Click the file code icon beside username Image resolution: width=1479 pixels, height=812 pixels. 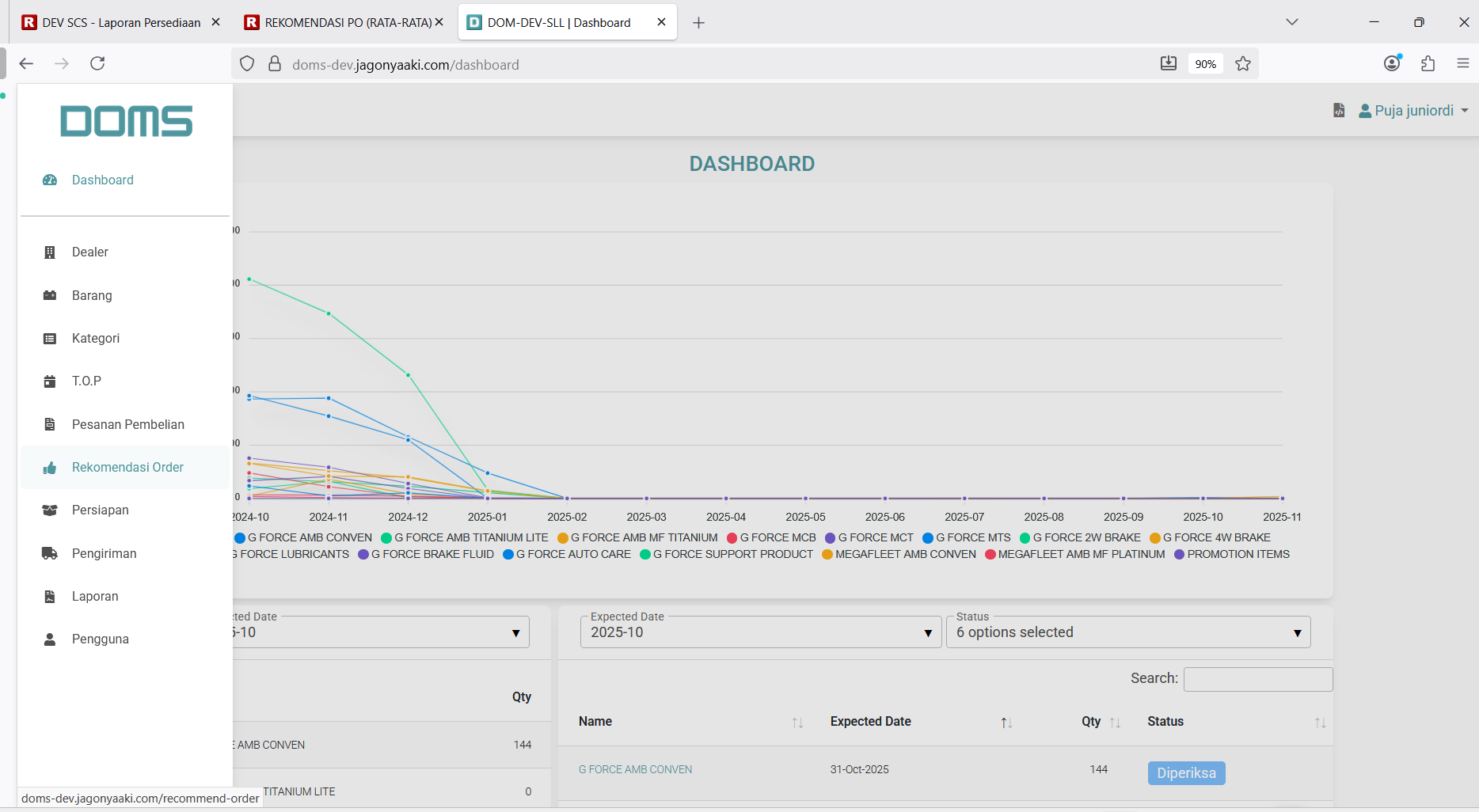(x=1338, y=111)
